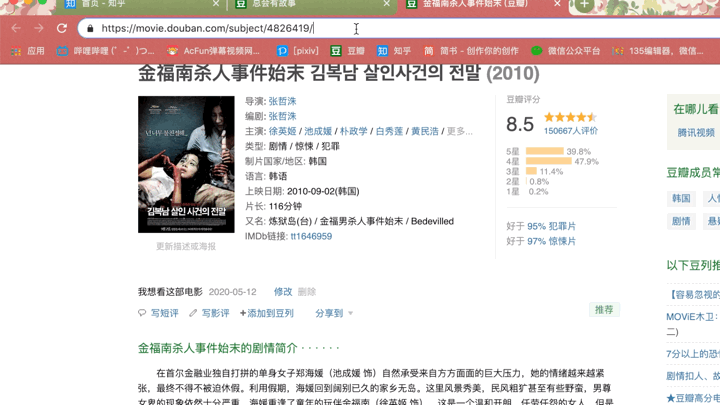Open actor 白秀莲 page
The image size is (720, 405).
389,131
